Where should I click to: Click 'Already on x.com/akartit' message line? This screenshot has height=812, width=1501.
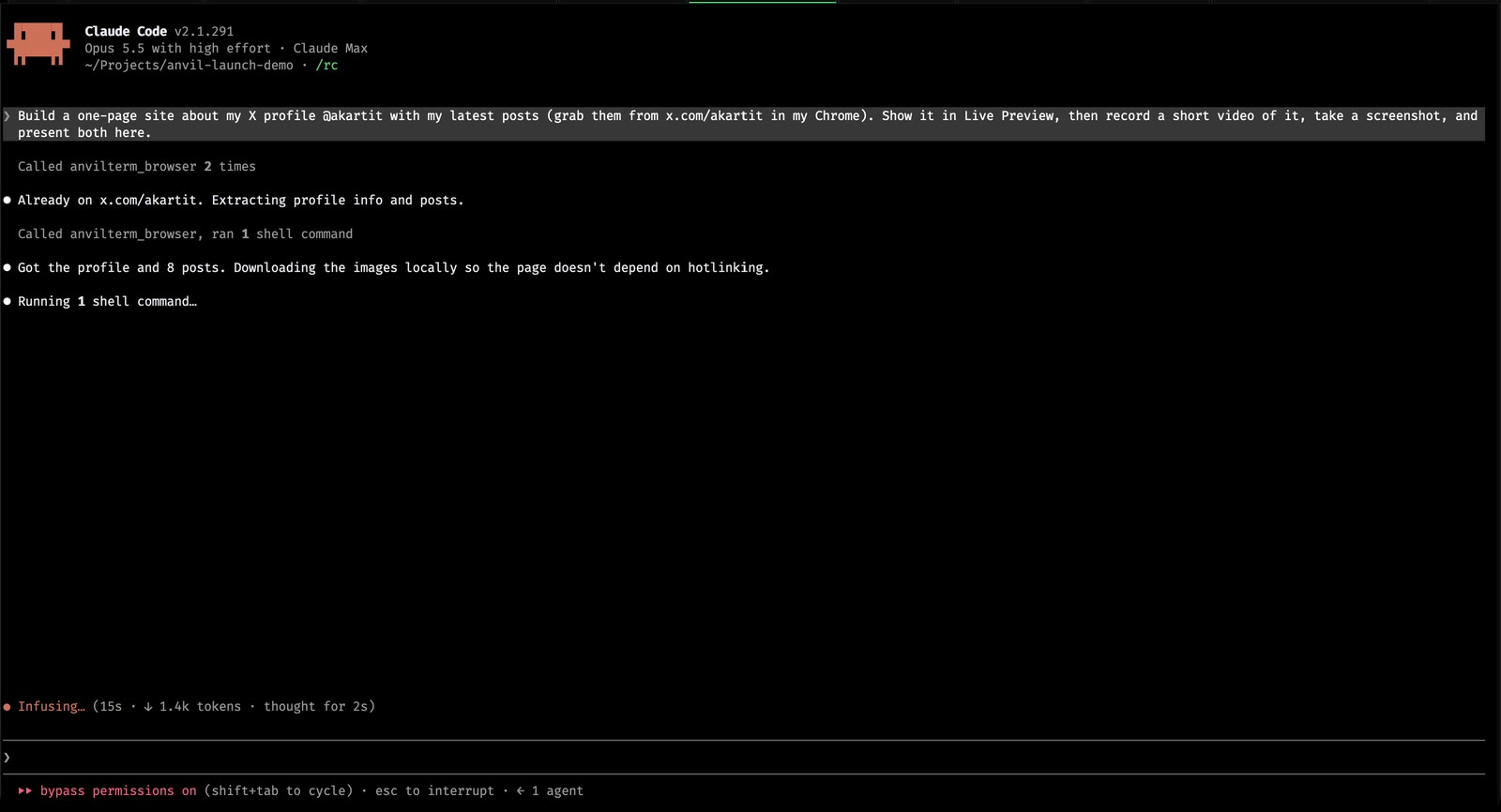[240, 200]
